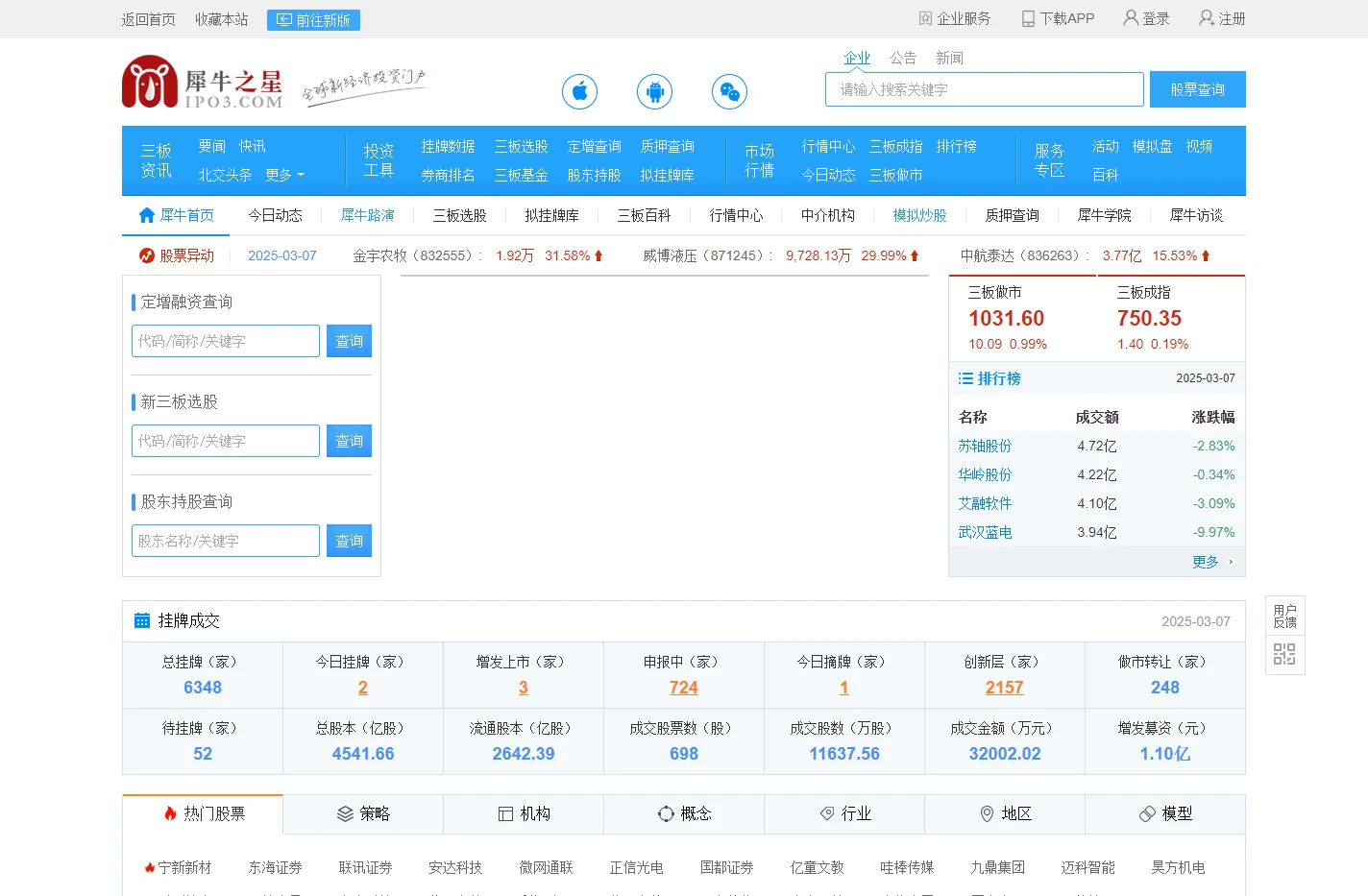Click 返回首页 link
1368x896 pixels.
[149, 19]
